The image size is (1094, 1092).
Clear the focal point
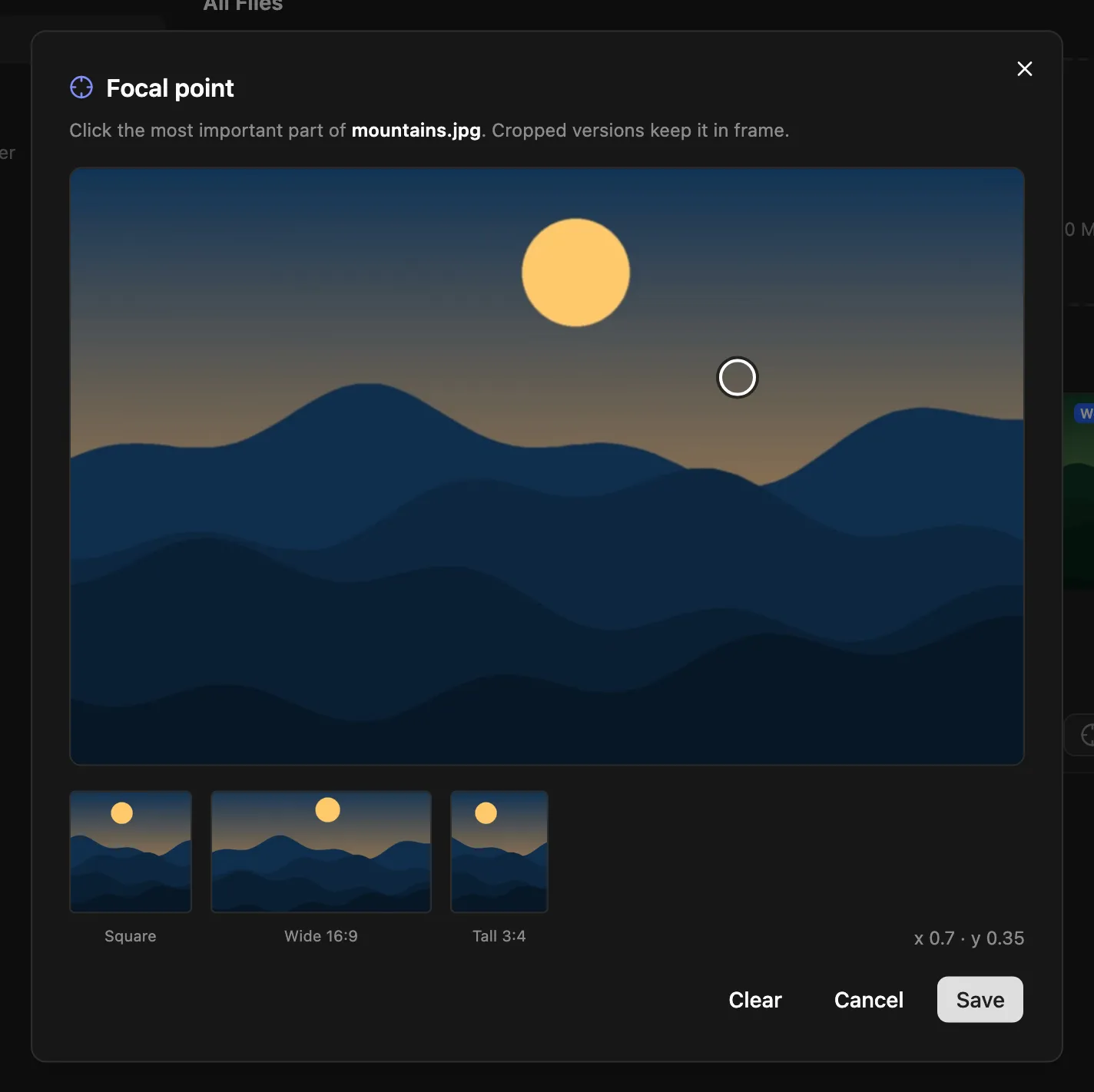pyautogui.click(x=755, y=1000)
